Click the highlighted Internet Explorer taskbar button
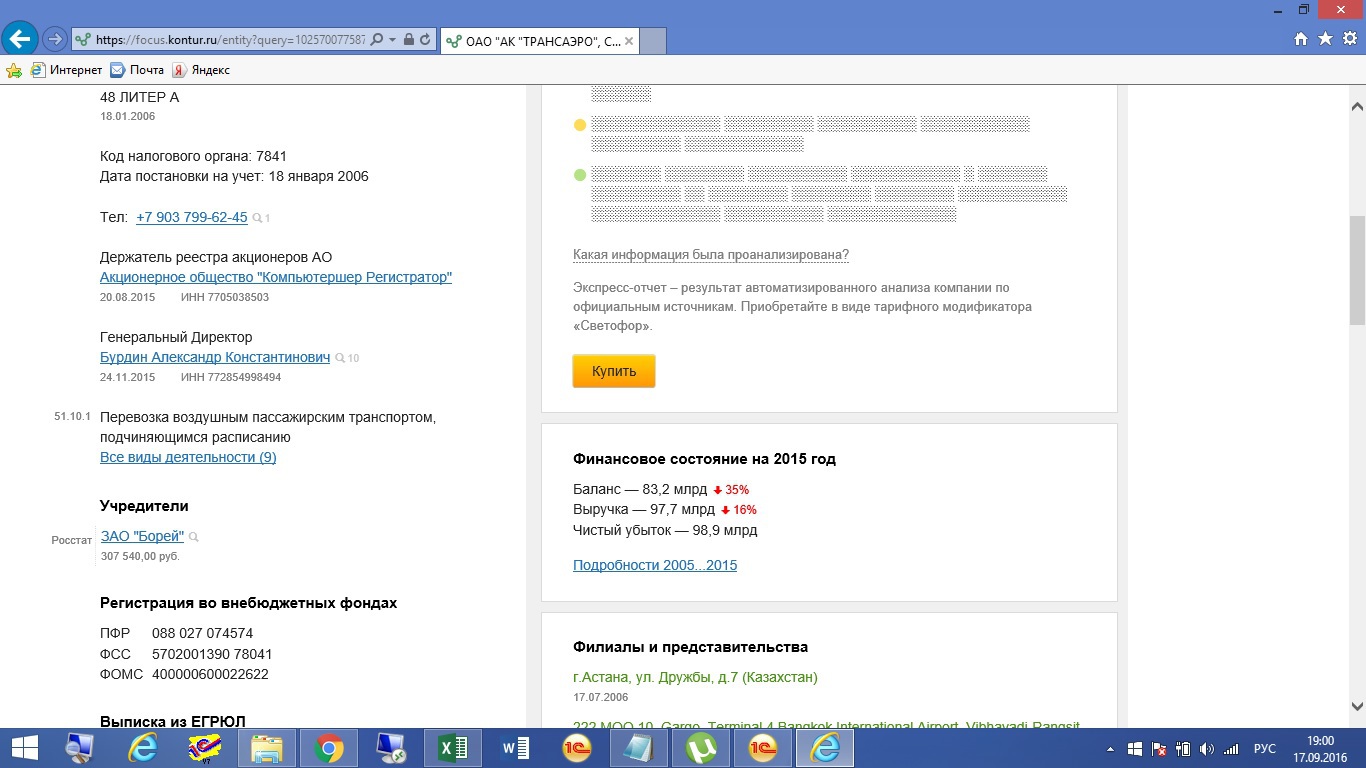Viewport: 1366px width, 768px height. [825, 748]
